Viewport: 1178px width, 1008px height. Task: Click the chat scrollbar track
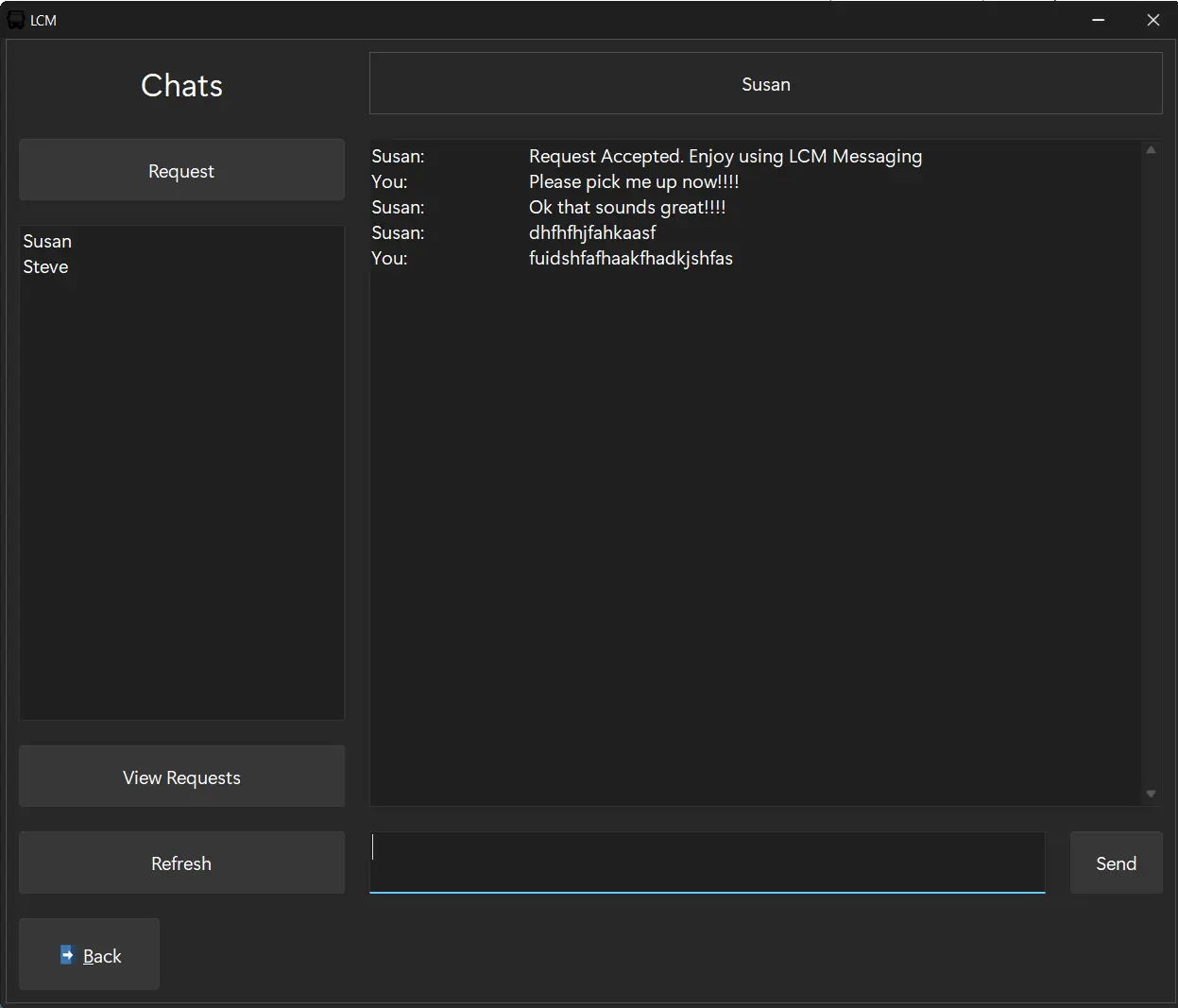(1151, 472)
